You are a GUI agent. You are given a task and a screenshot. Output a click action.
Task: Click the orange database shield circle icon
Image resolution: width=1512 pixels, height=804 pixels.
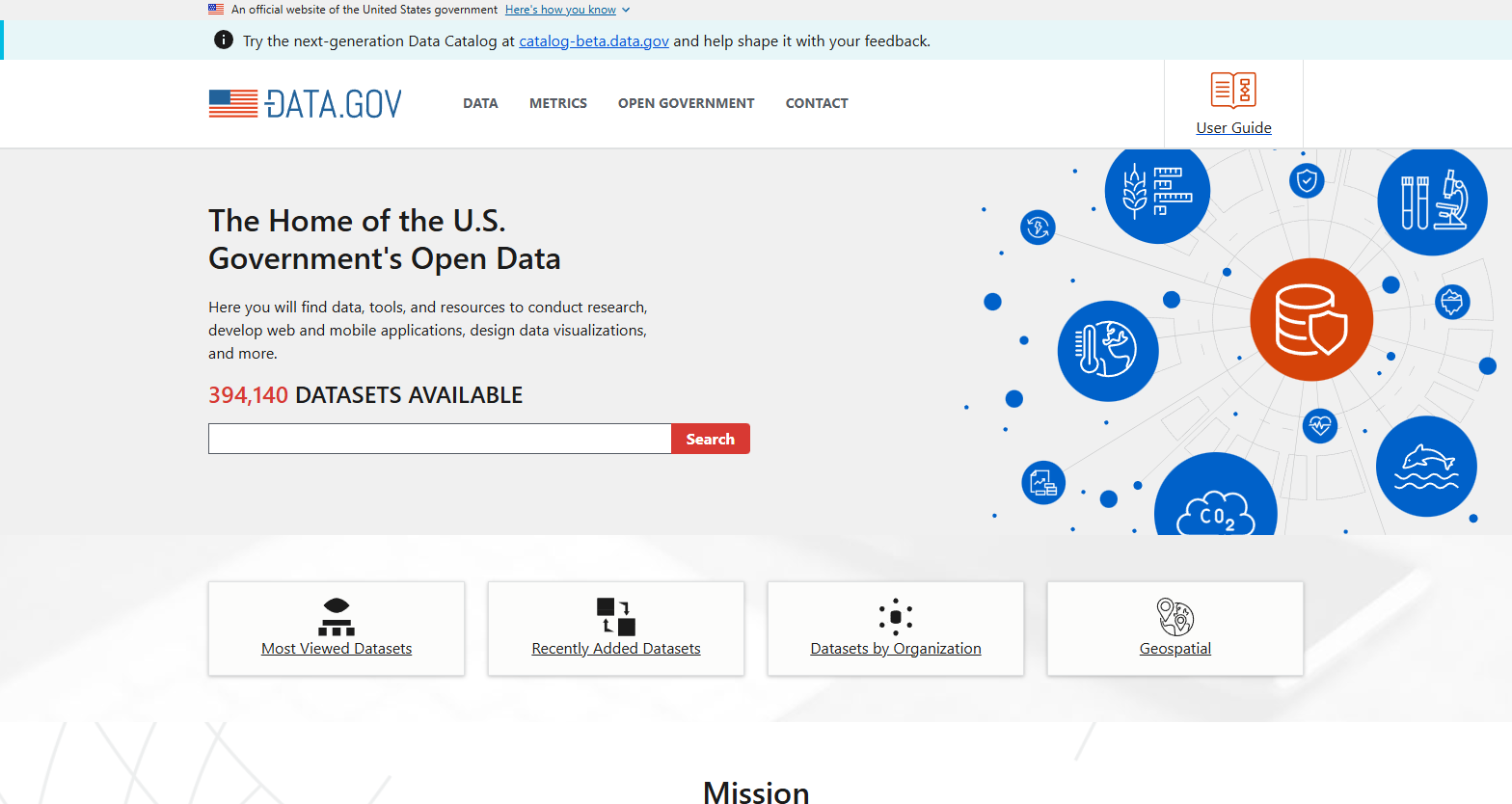tap(1311, 320)
